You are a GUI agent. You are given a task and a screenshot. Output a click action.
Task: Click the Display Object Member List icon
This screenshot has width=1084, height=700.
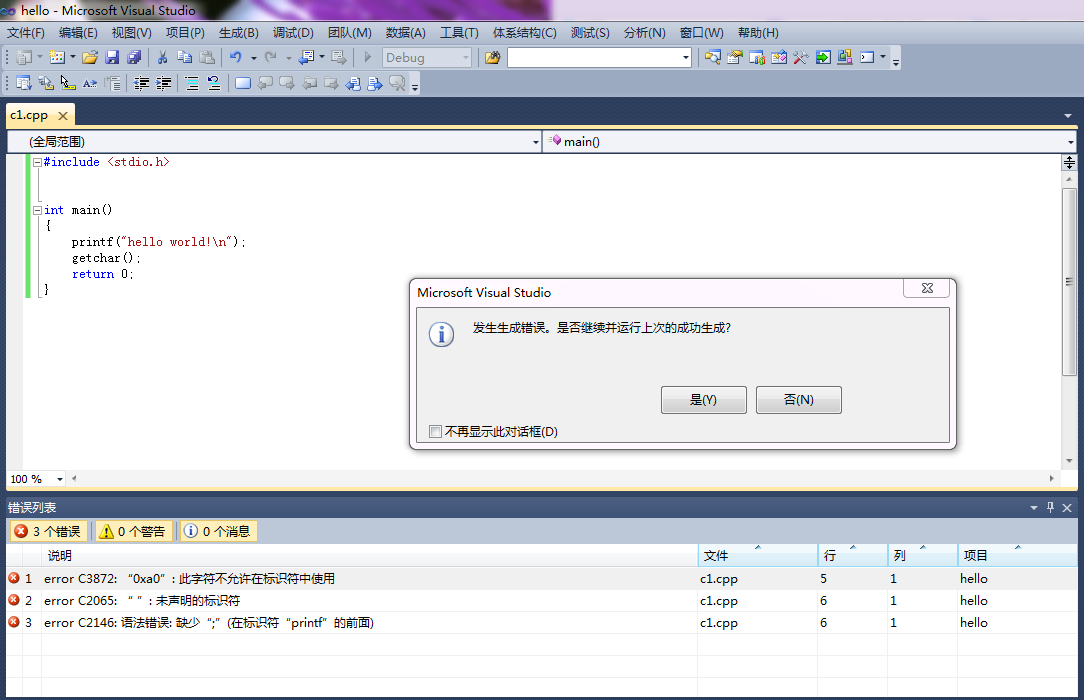[24, 84]
